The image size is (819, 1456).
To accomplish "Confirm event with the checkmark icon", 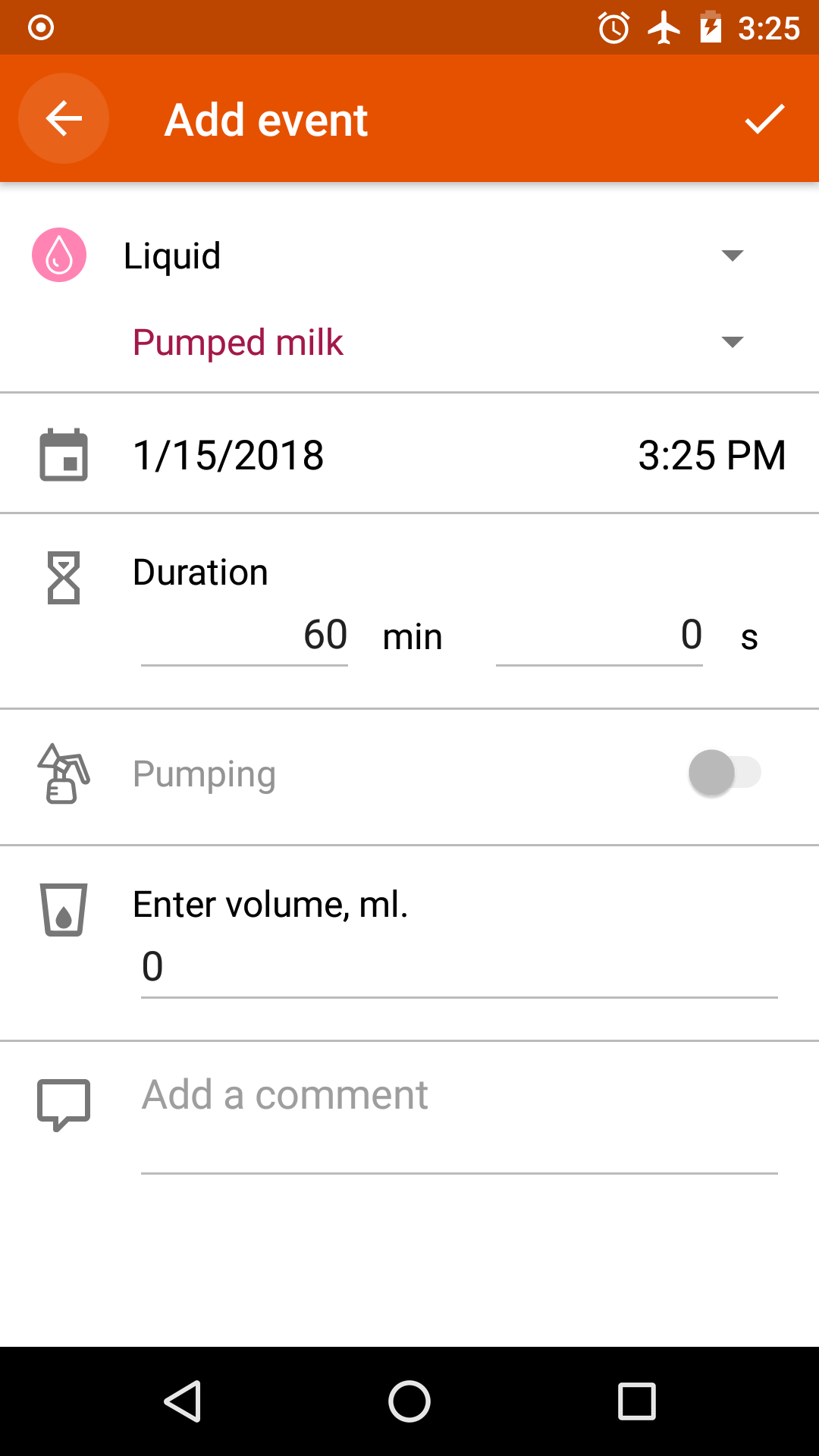I will 764,119.
